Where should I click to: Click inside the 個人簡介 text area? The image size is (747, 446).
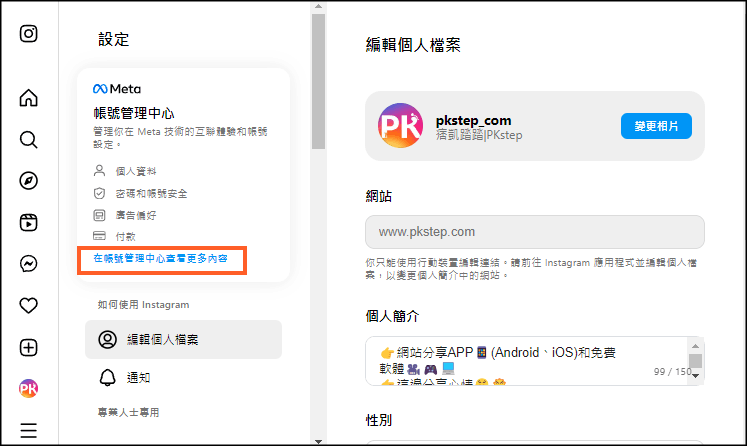[x=526, y=361]
